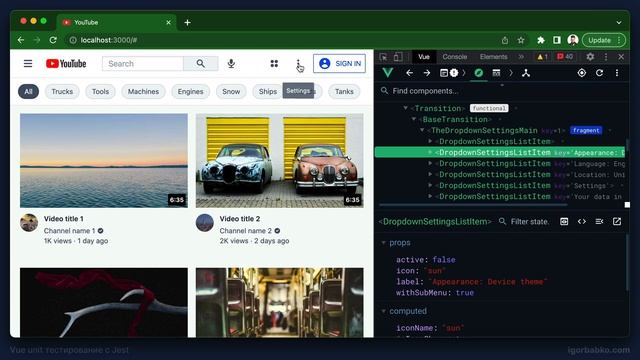This screenshot has height=360, width=640.
Task: Expand the first DropdownSettingsListItem arrow
Action: 430,141
